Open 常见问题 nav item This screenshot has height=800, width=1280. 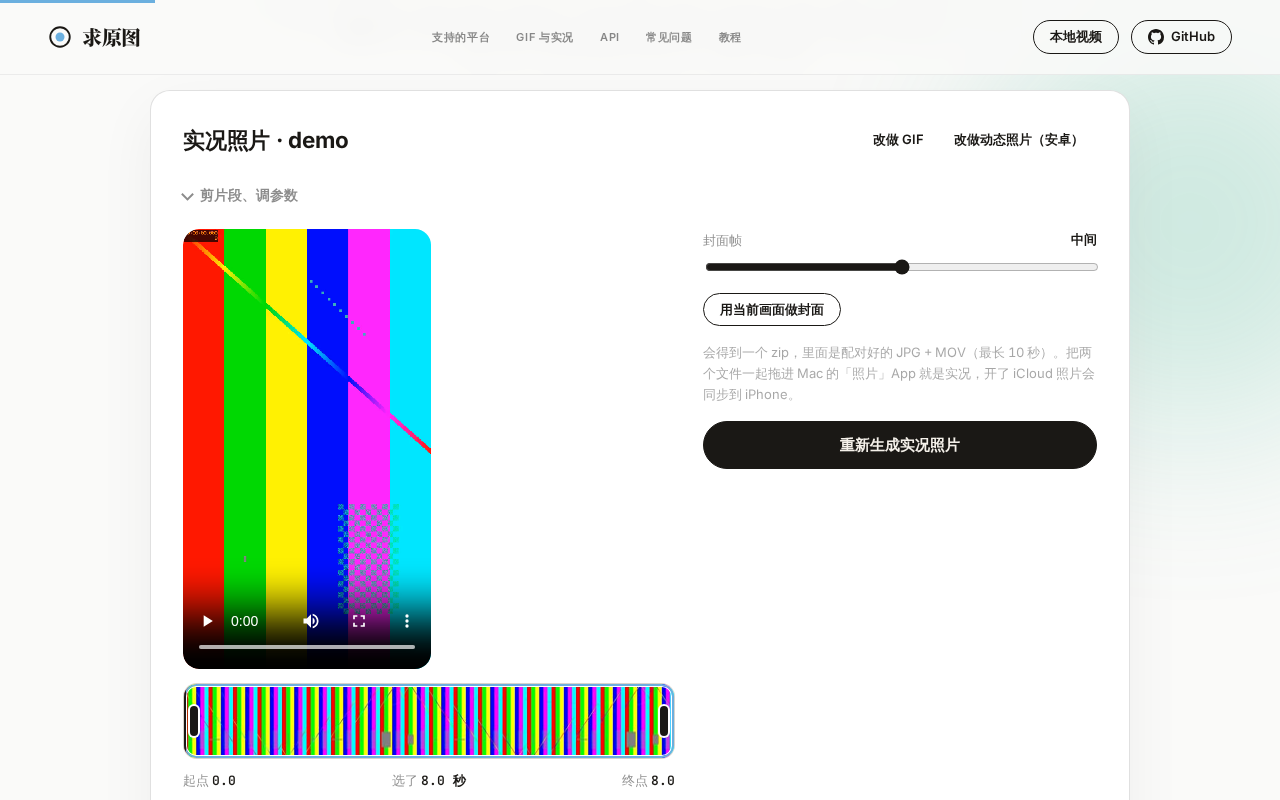pyautogui.click(x=669, y=37)
